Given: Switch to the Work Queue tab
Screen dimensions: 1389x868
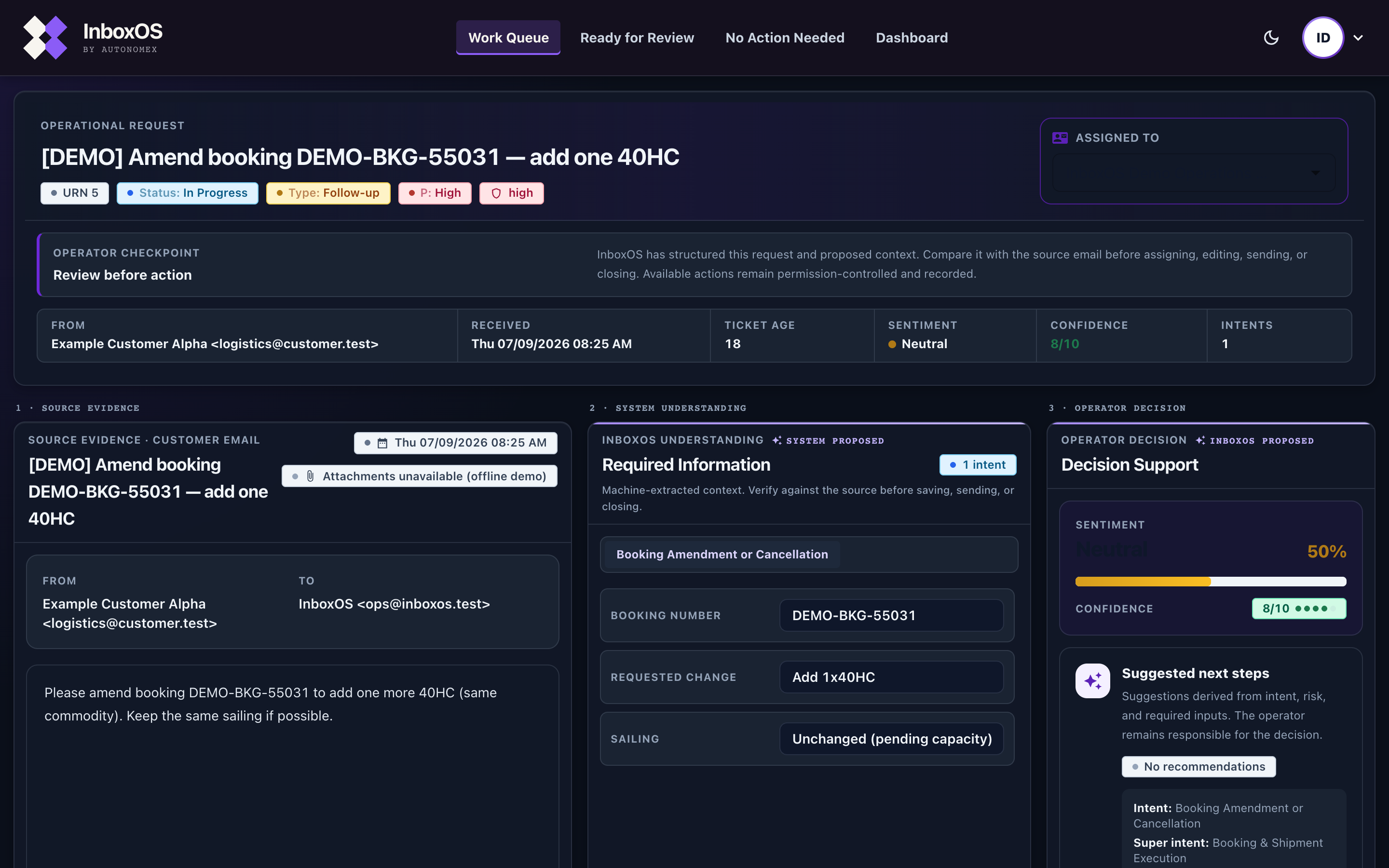Looking at the screenshot, I should pyautogui.click(x=508, y=38).
